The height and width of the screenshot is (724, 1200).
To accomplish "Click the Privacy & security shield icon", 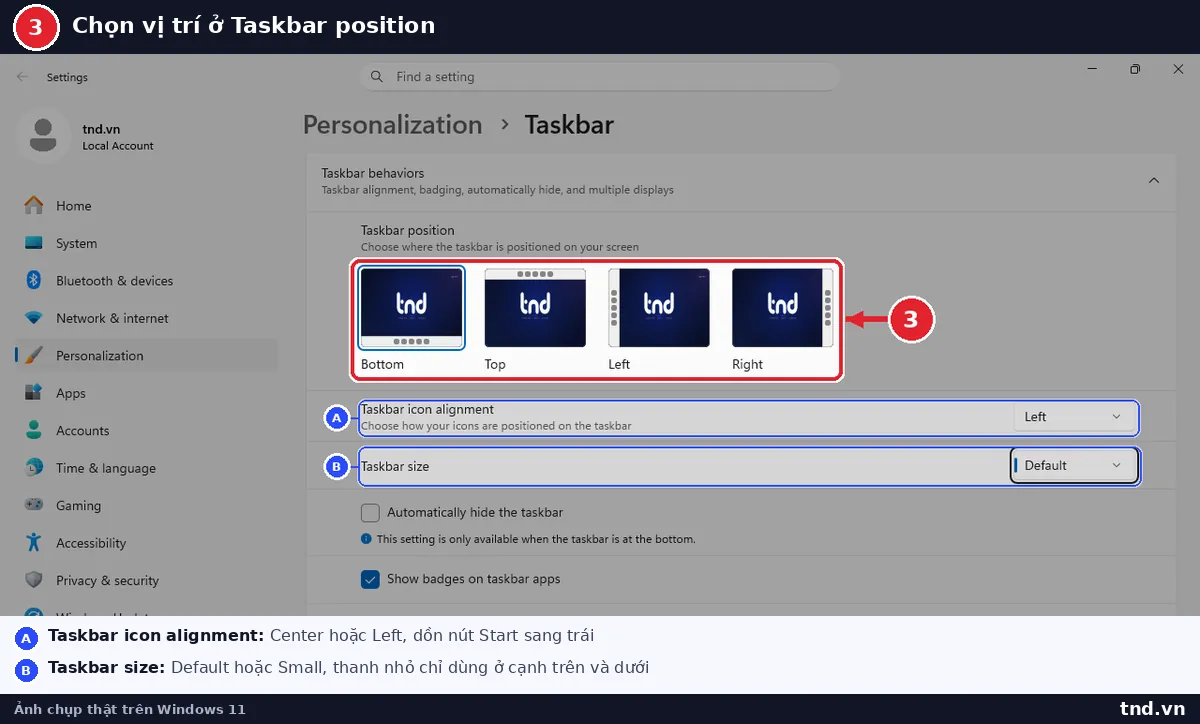I will (34, 580).
